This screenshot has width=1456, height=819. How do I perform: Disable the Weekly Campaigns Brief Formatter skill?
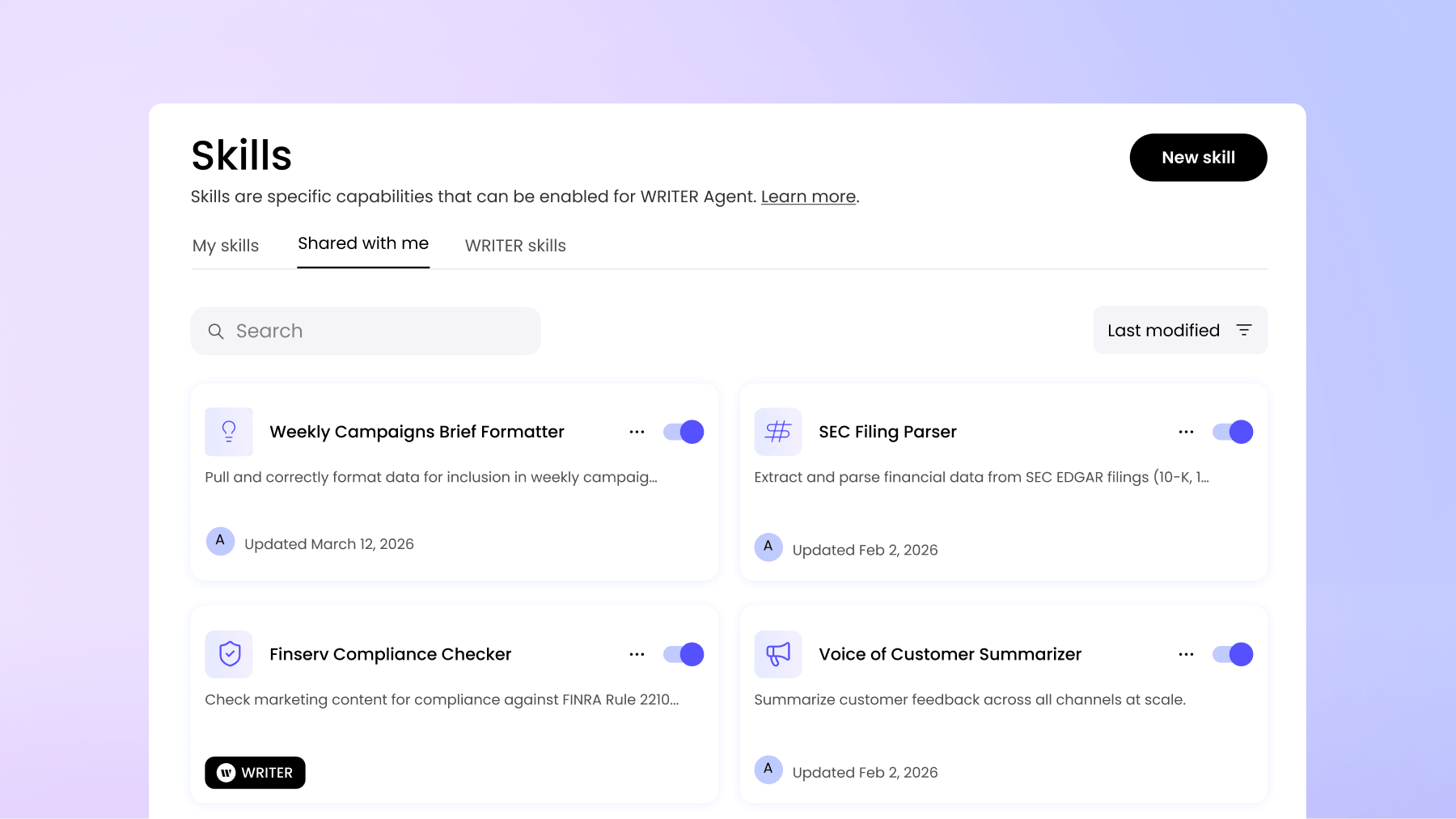pos(684,432)
